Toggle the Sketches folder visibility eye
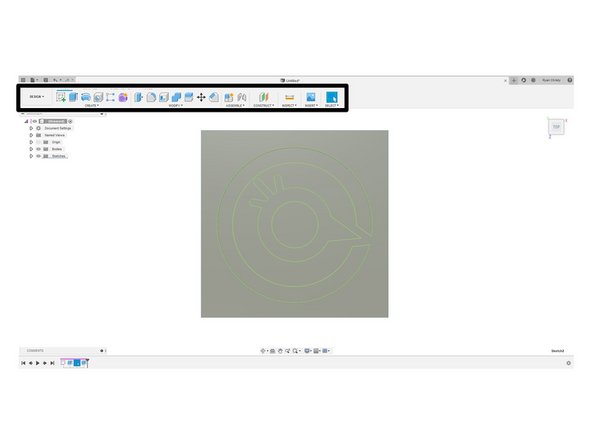 pos(39,156)
